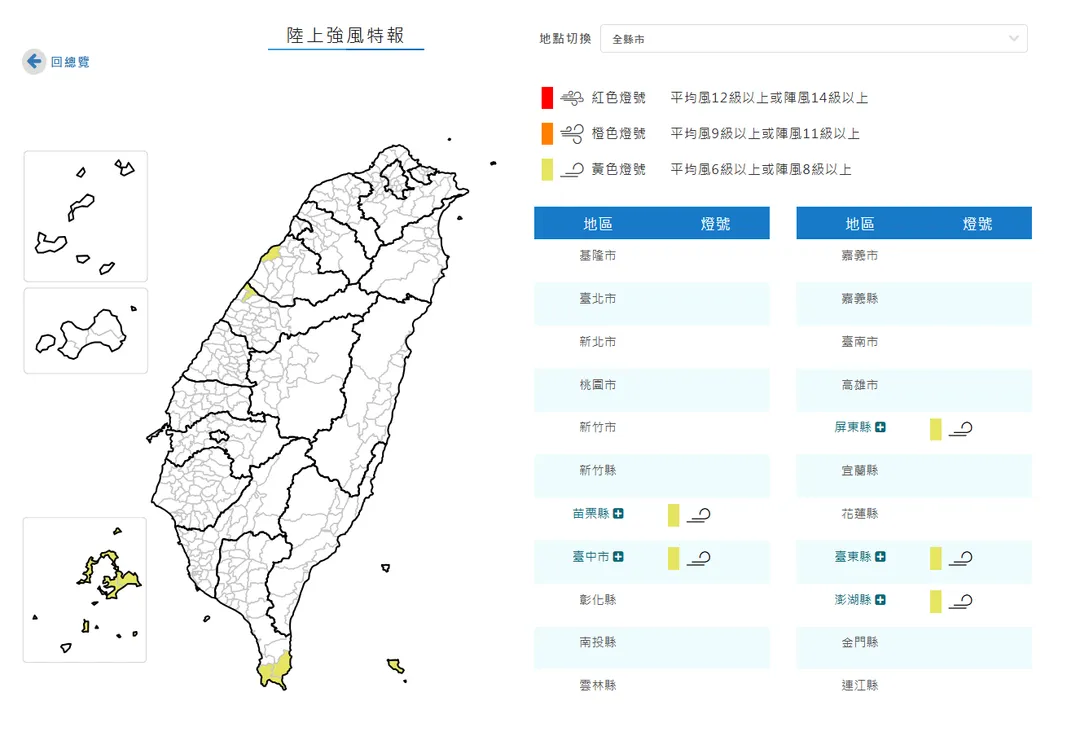Image resolution: width=1080 pixels, height=735 pixels.
Task: Open the 澎湖縣 link
Action: coord(853,600)
